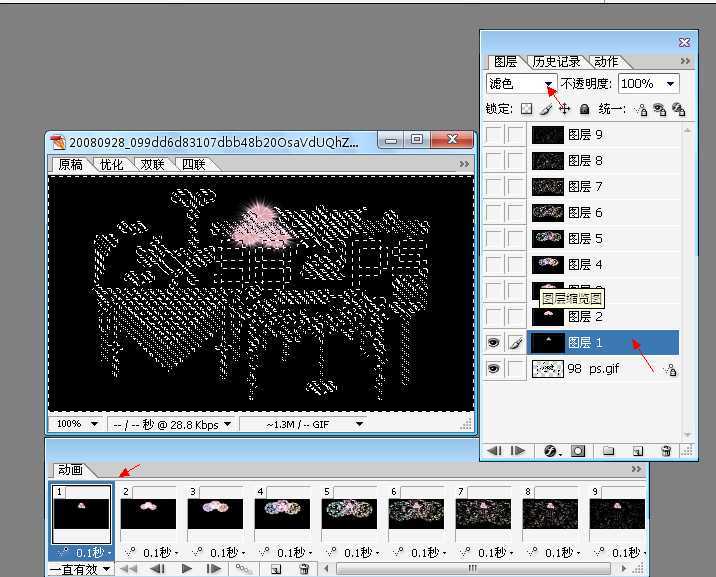Open the 不透明度 opacity dropdown arrow

669,84
